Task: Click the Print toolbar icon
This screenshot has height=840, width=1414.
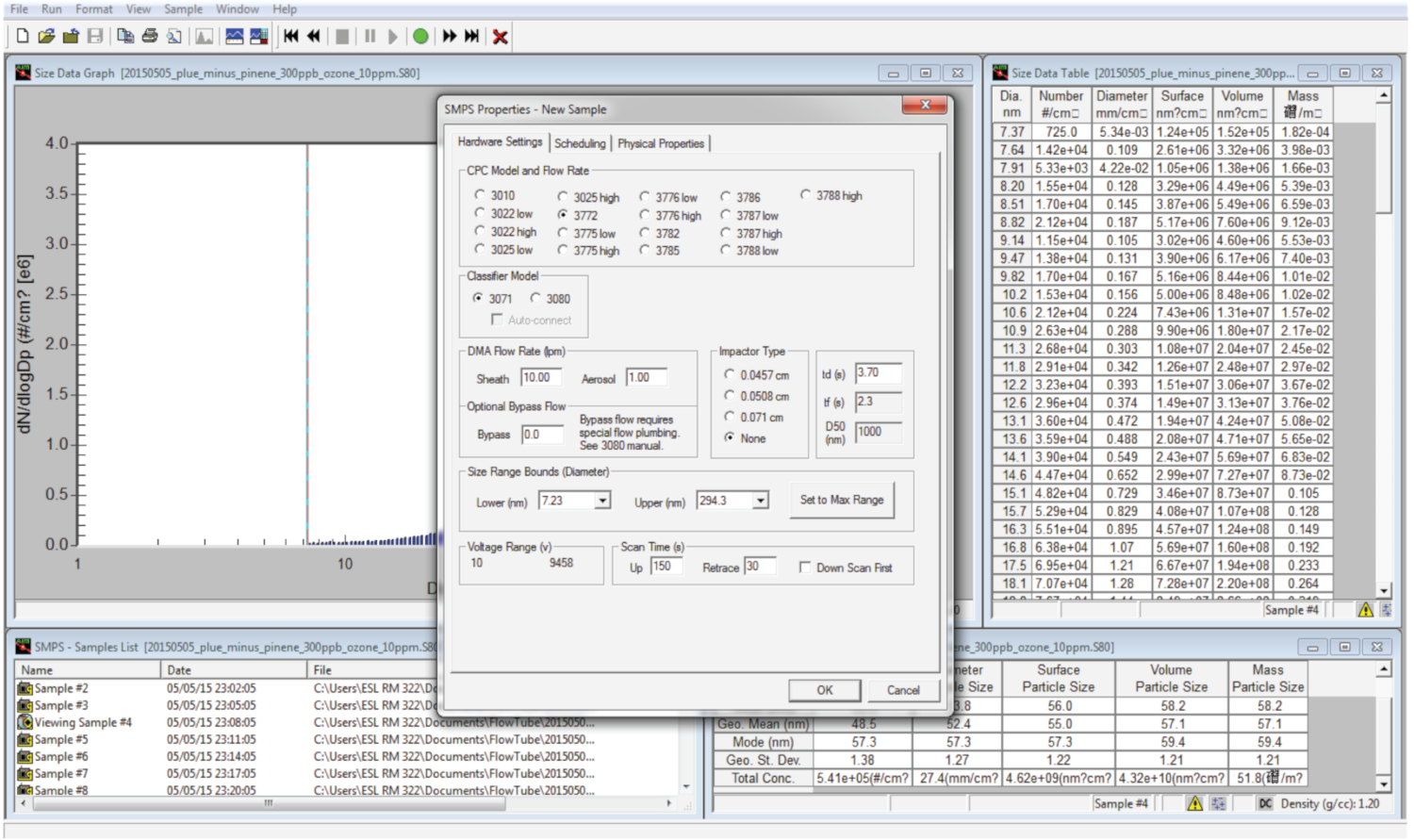Action: tap(149, 36)
